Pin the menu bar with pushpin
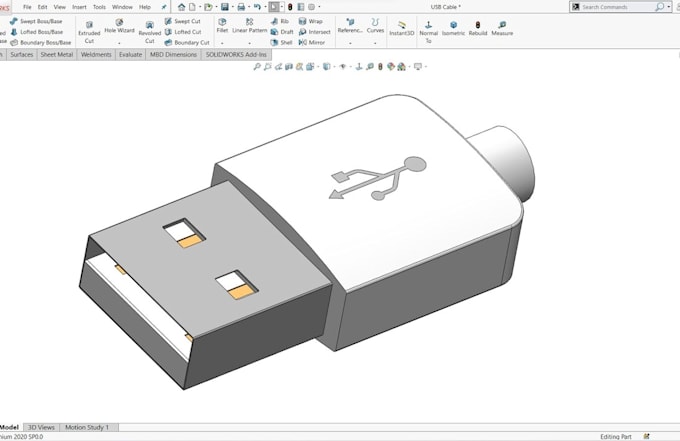This screenshot has height=441, width=680. 164,7
